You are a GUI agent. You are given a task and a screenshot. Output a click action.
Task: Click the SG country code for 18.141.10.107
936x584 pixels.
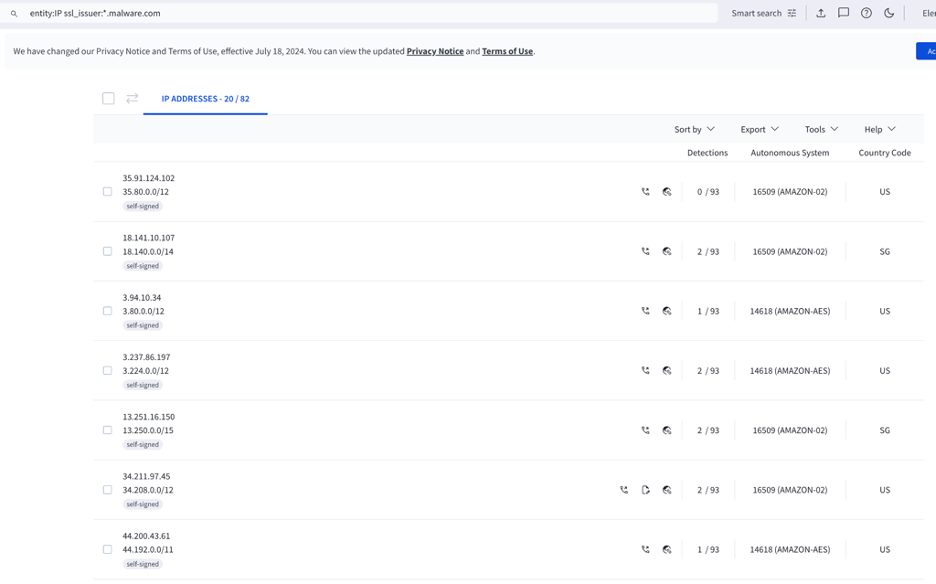point(885,251)
